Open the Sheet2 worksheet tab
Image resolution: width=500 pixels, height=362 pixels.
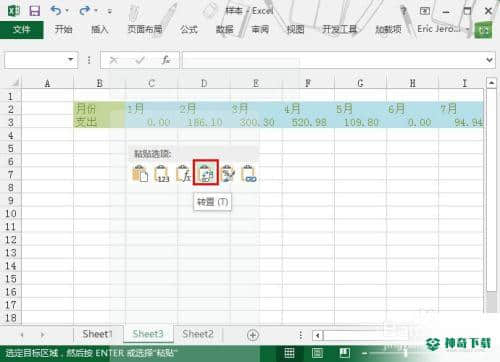pyautogui.click(x=198, y=334)
